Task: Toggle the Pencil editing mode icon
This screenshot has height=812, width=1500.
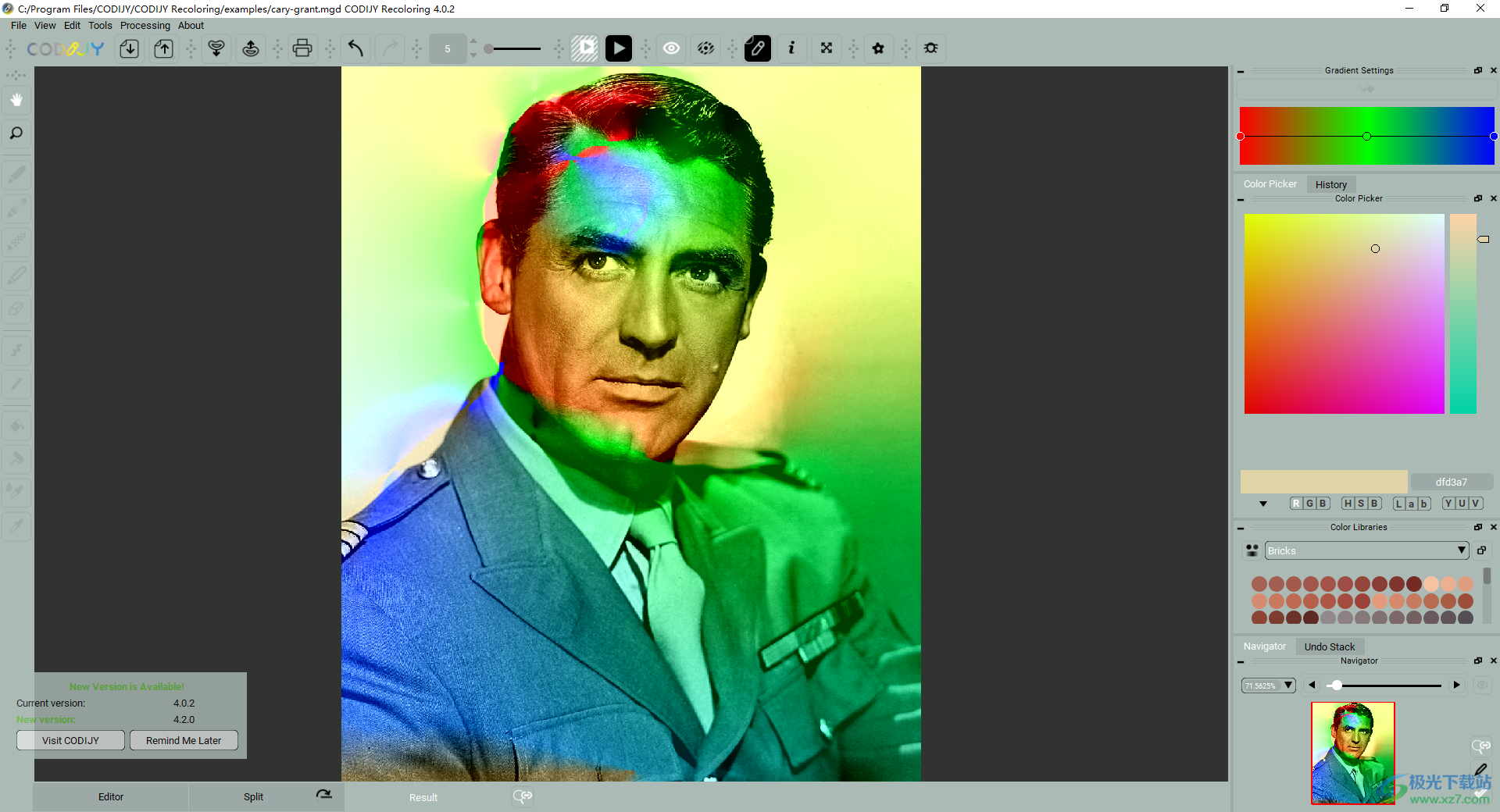Action: point(756,48)
